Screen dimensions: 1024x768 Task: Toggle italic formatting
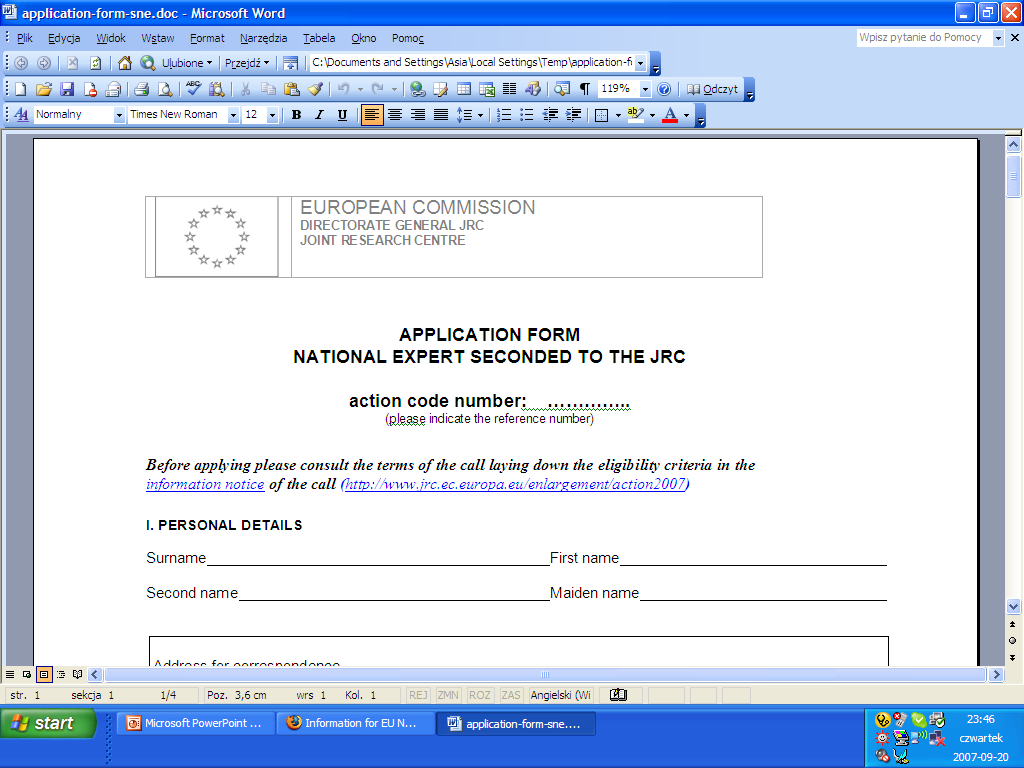point(319,115)
